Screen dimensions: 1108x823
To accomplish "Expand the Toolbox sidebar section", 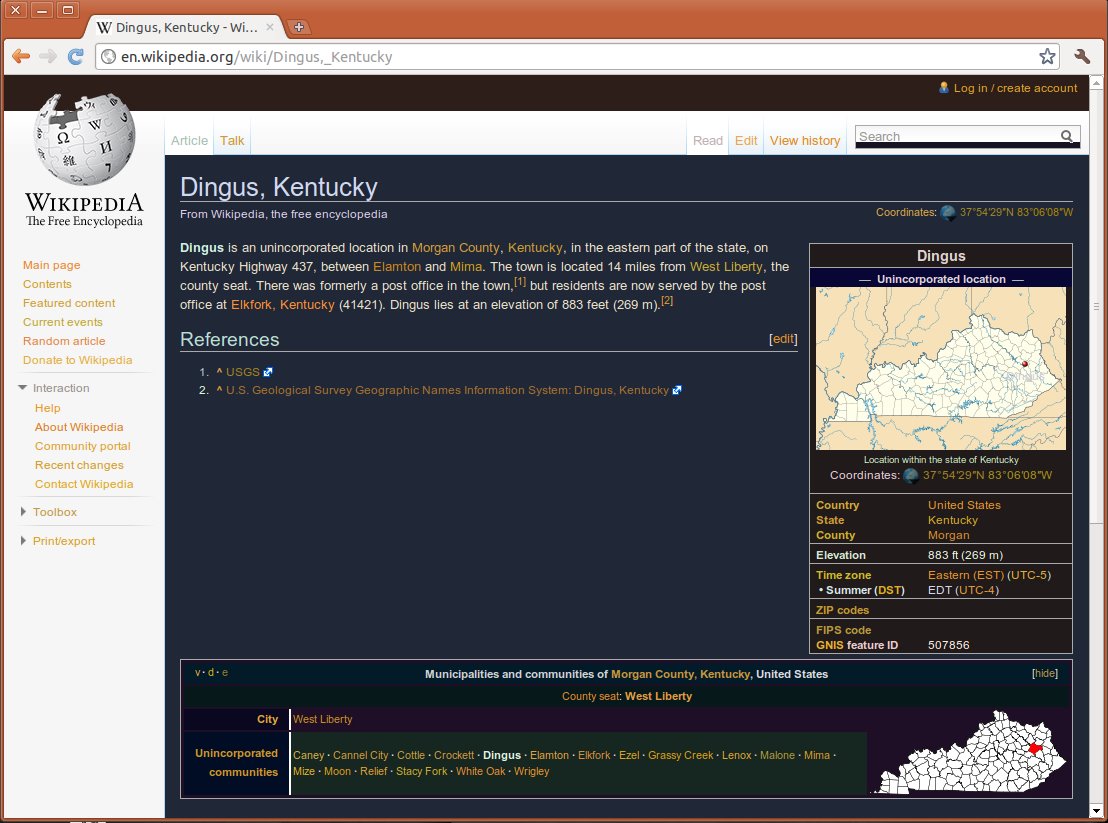I will click(x=23, y=511).
